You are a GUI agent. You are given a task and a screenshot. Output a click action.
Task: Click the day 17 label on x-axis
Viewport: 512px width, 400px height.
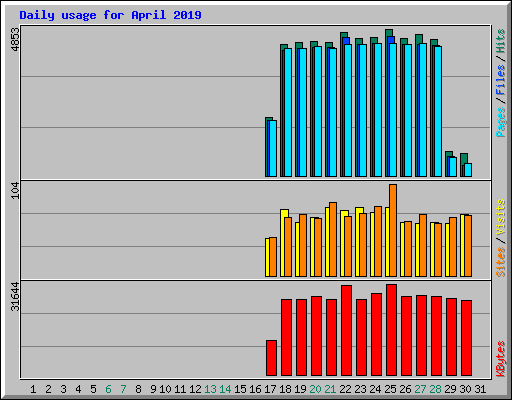tap(270, 389)
